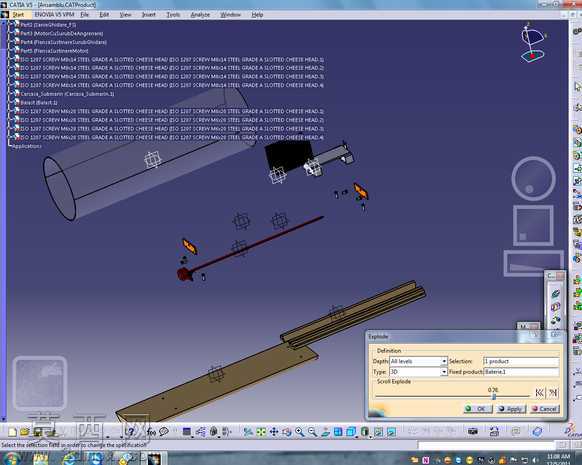The height and width of the screenshot is (465, 582).
Task: Click the Fixed product field
Action: coord(521,371)
